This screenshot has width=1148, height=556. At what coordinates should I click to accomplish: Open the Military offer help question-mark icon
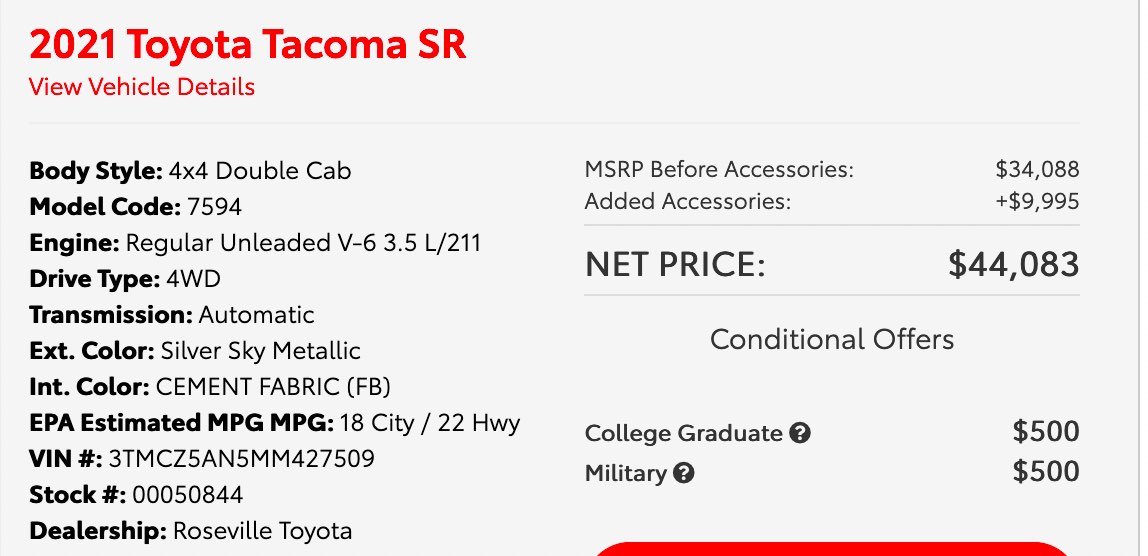[x=683, y=473]
